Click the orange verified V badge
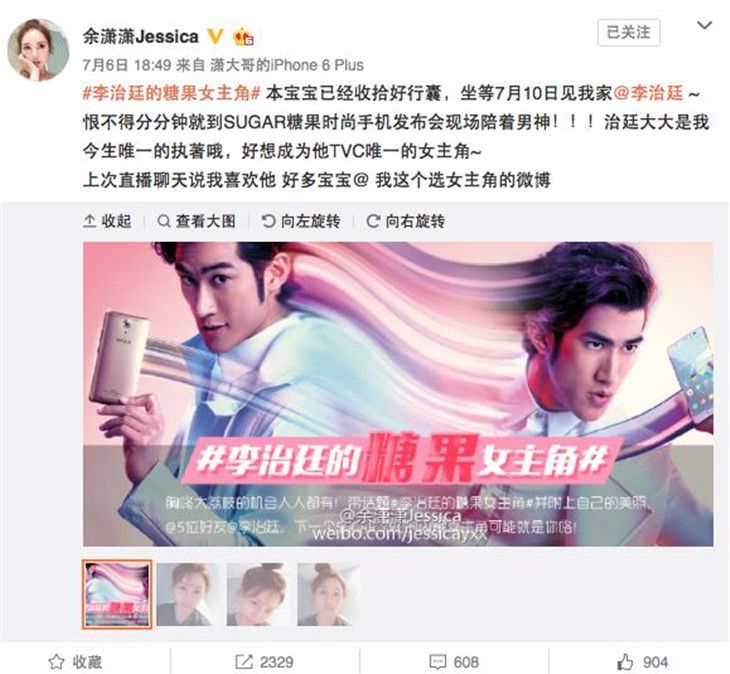The width and height of the screenshot is (730, 674). (216, 36)
